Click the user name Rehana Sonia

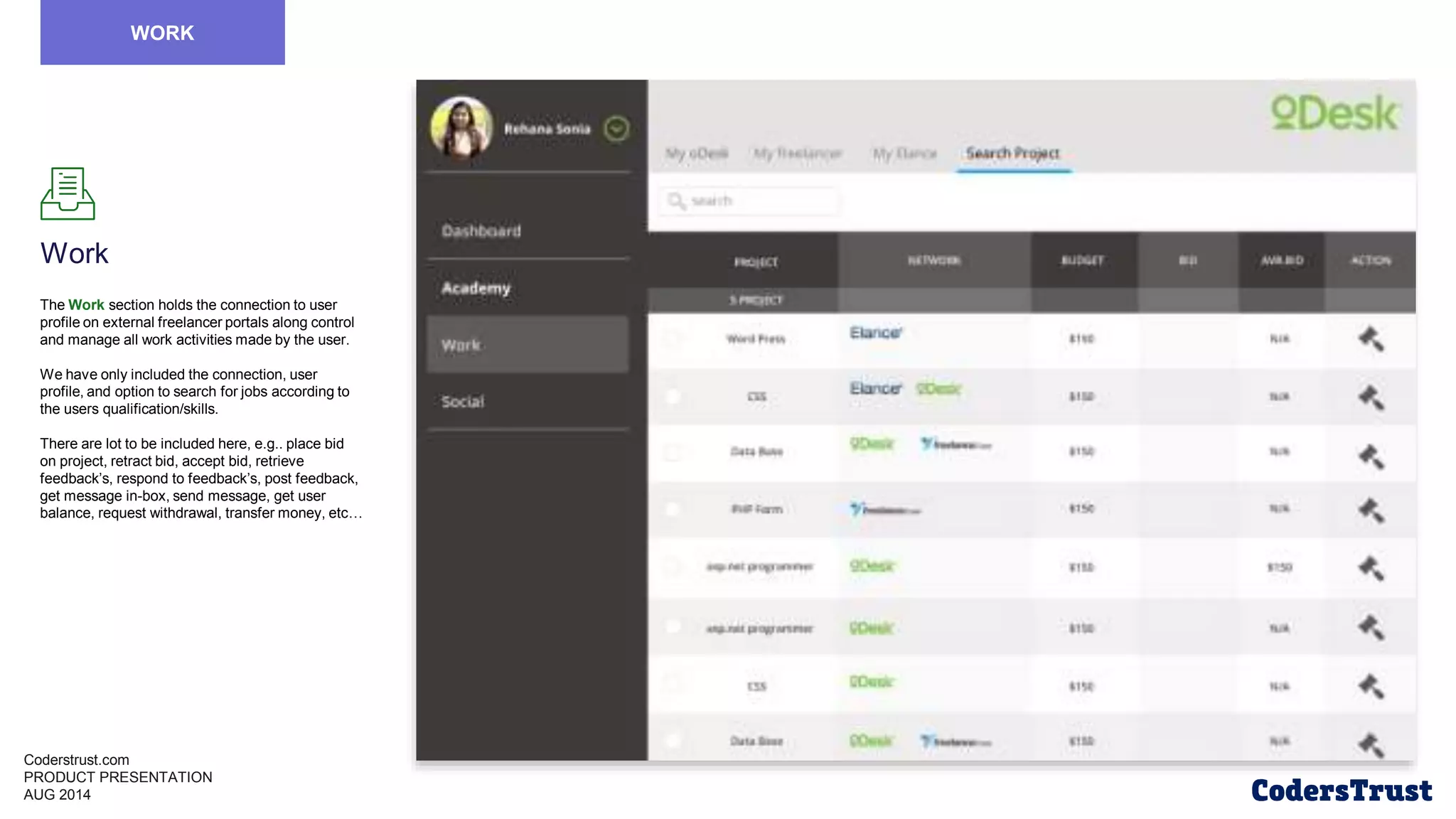pos(547,129)
